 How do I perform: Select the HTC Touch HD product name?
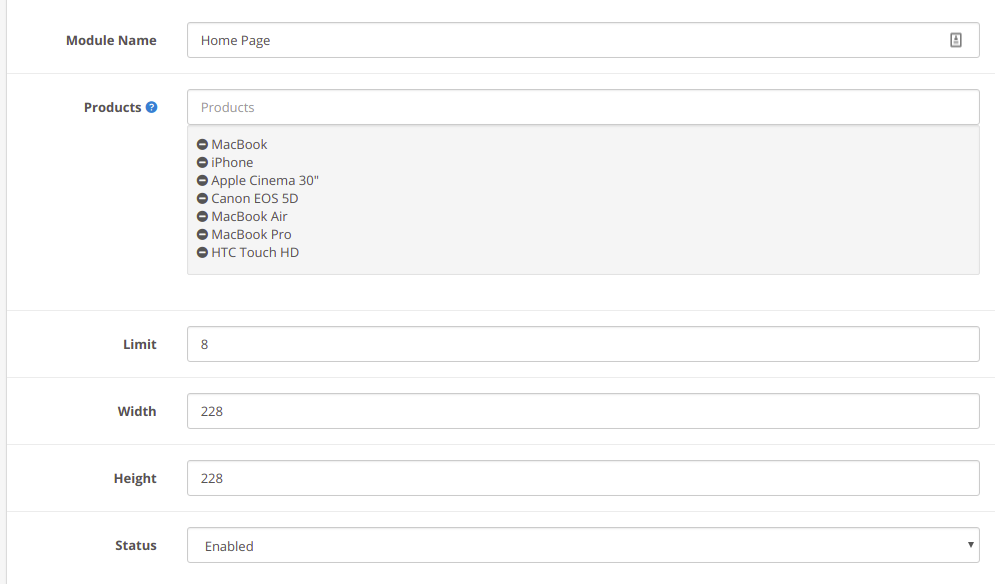(x=255, y=253)
